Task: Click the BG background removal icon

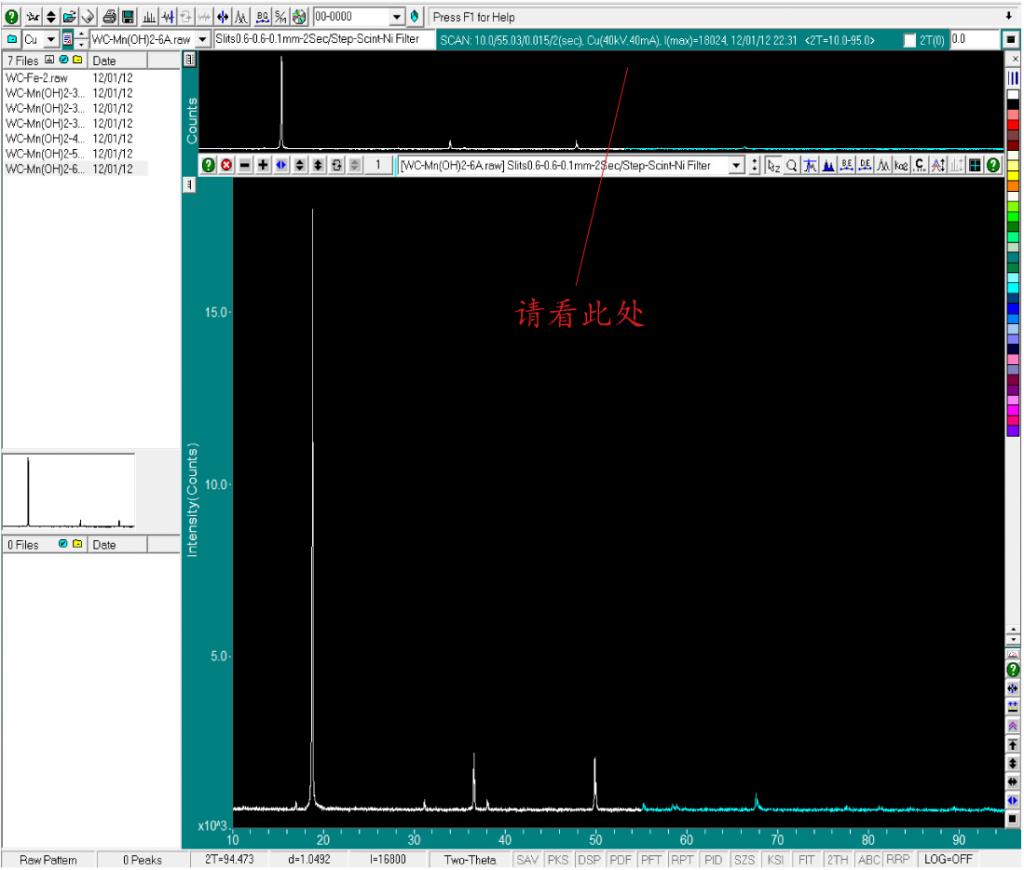Action: 263,16
